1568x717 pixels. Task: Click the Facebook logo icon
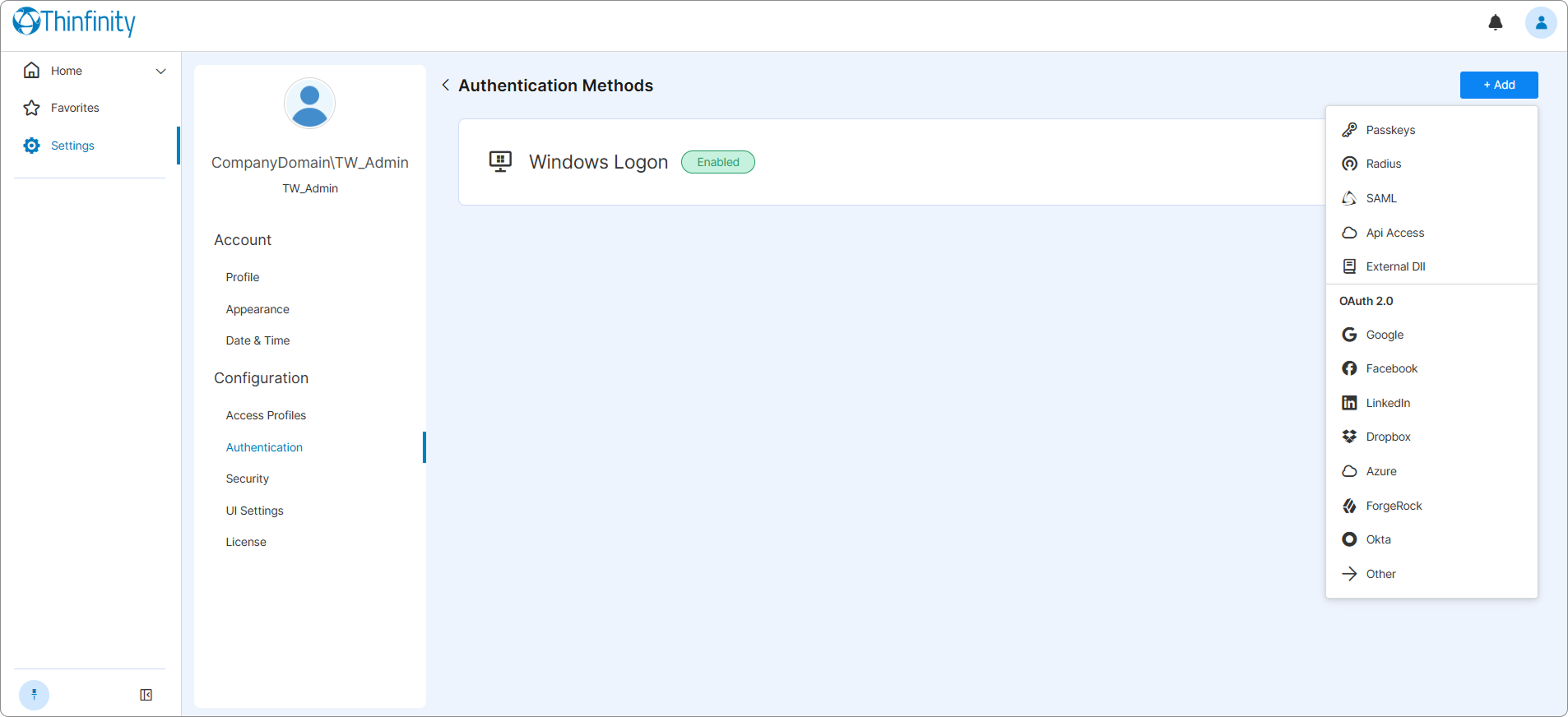(x=1349, y=368)
